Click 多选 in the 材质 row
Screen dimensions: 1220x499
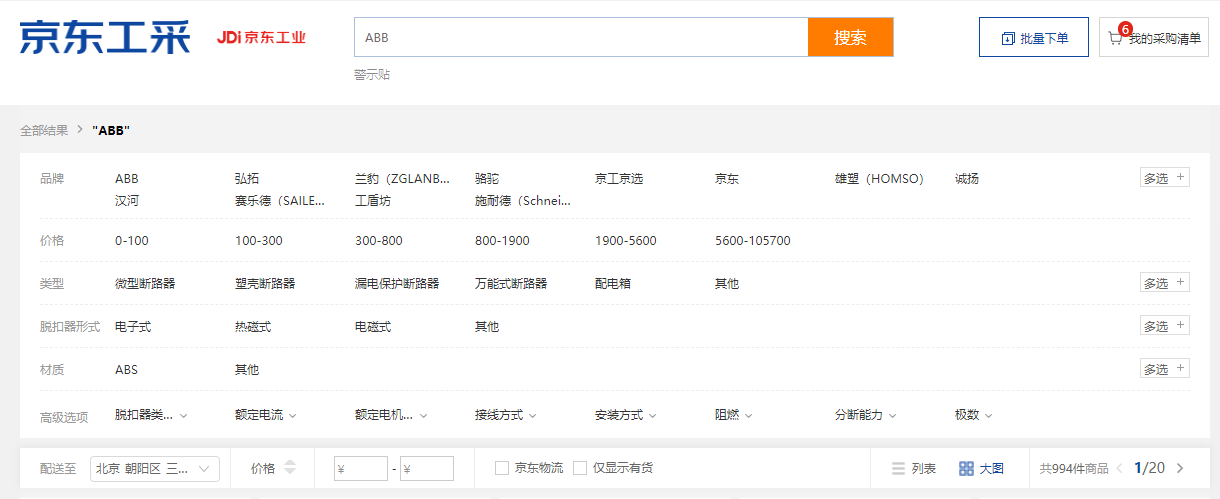(1165, 369)
